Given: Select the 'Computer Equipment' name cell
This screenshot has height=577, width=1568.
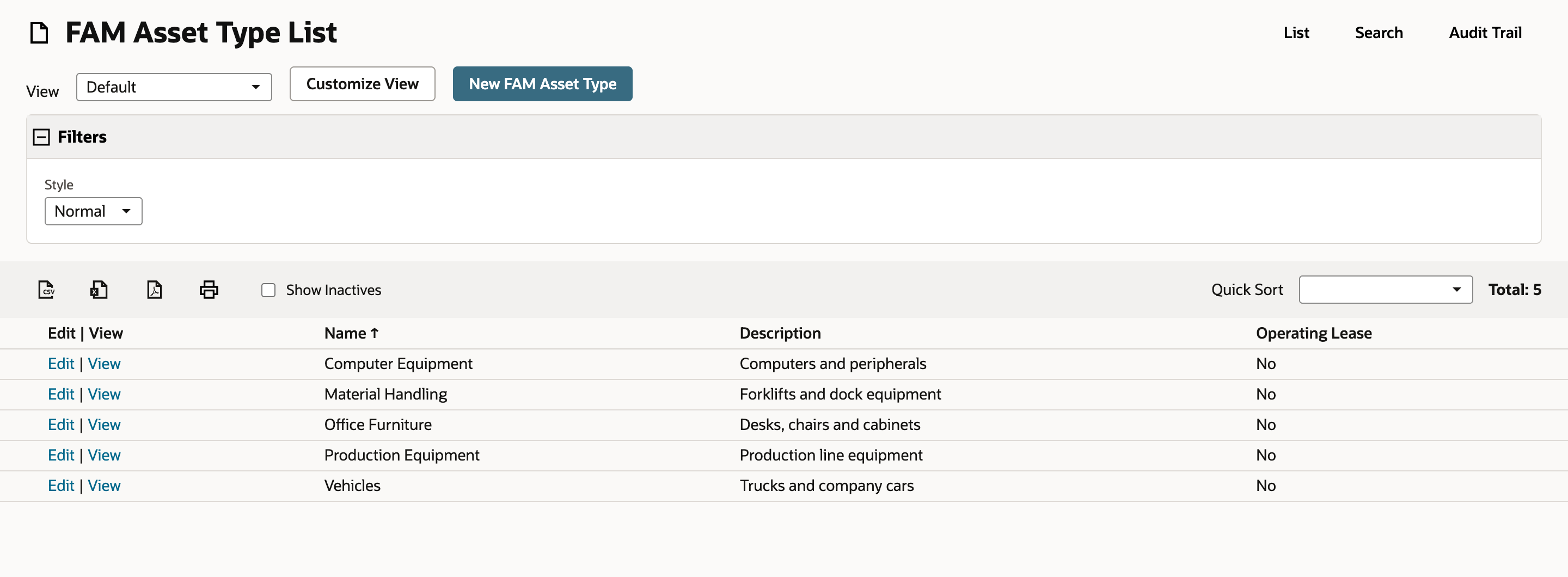Looking at the screenshot, I should coord(398,364).
